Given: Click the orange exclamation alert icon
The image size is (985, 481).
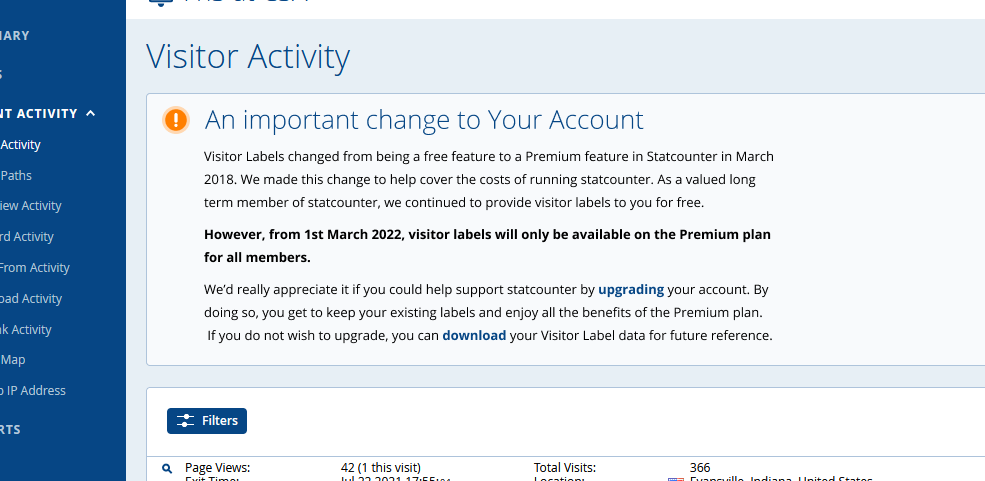Looking at the screenshot, I should pos(176,119).
